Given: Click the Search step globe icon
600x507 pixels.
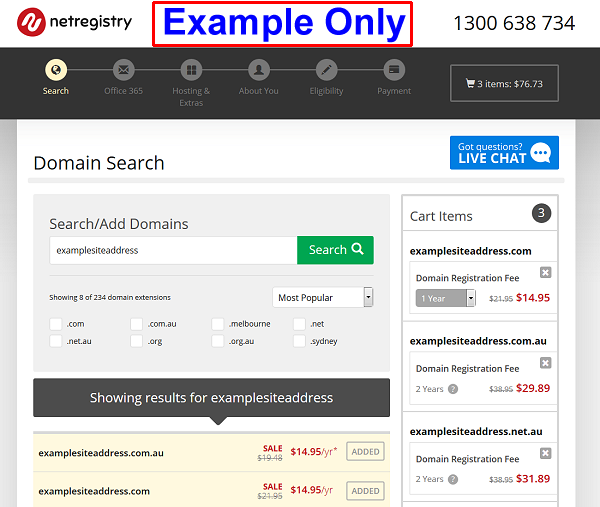Looking at the screenshot, I should point(56,70).
